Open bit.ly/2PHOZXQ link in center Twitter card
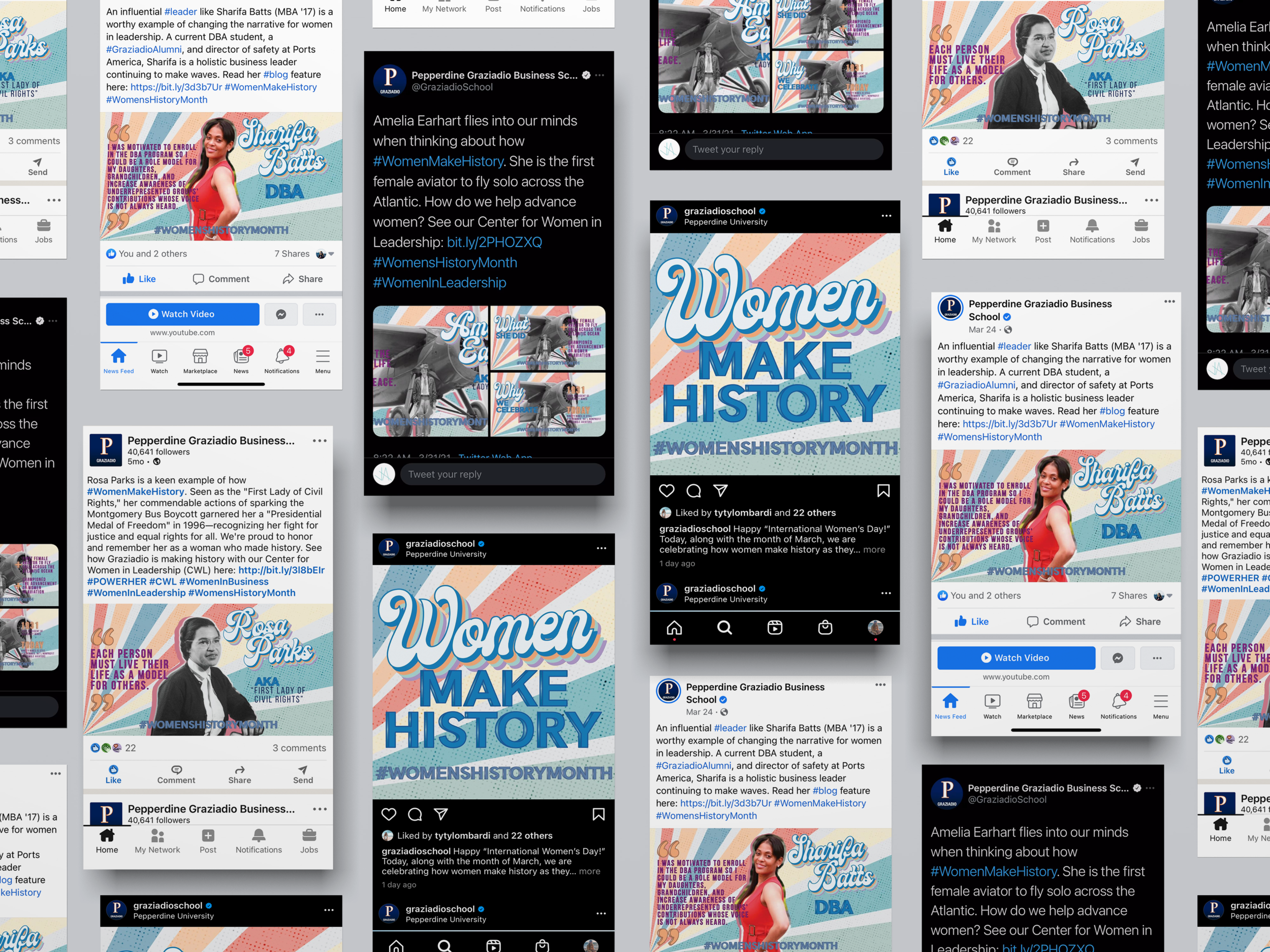The height and width of the screenshot is (952, 1270). (494, 242)
